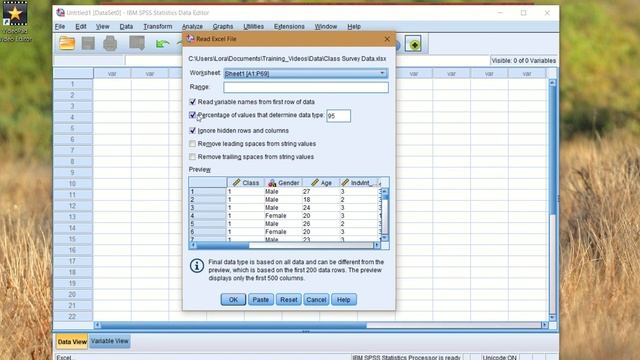
Task: Click the SPSS icon in main title bar
Action: (x=60, y=13)
